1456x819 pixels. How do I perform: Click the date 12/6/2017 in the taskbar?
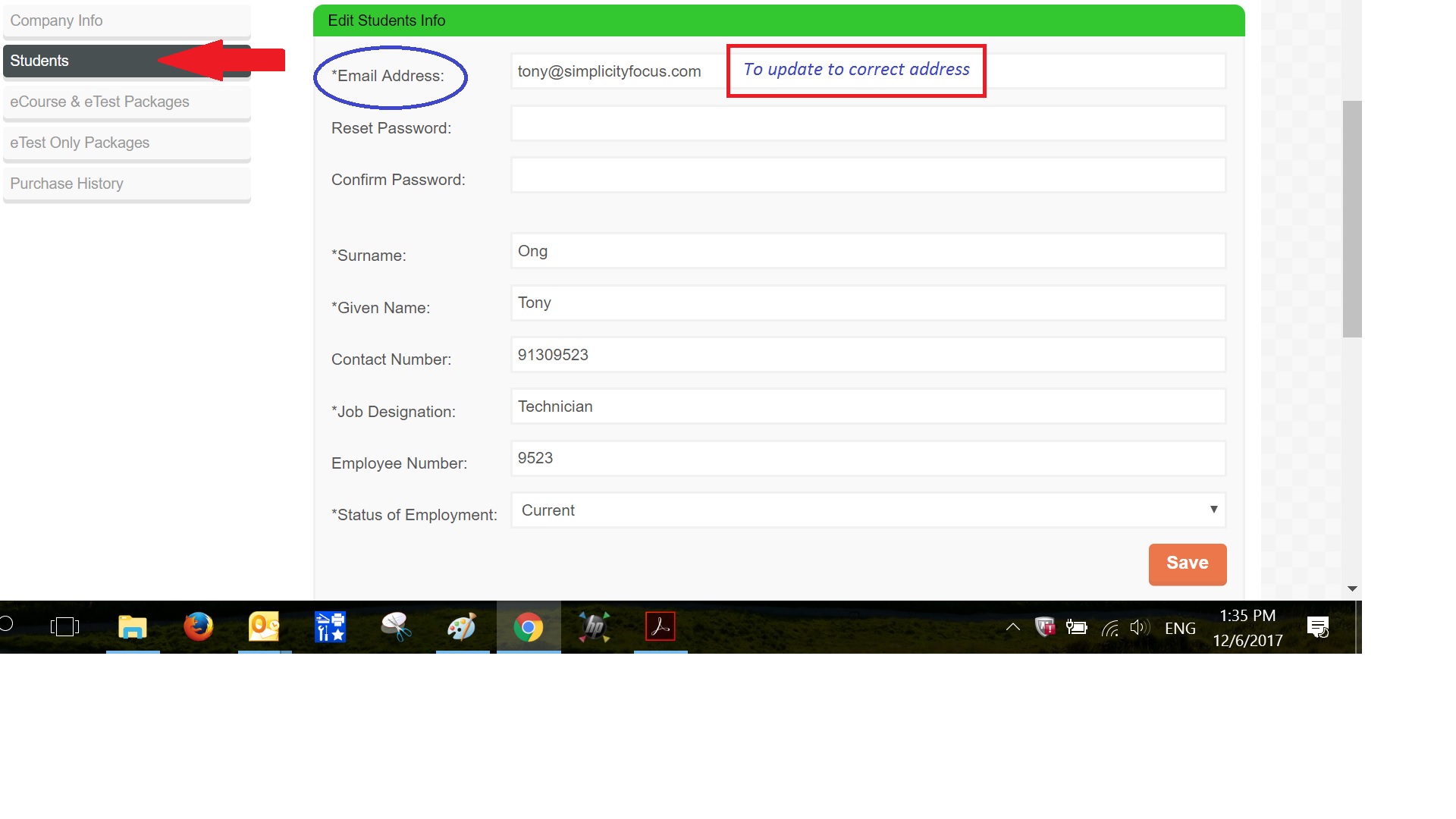point(1247,641)
